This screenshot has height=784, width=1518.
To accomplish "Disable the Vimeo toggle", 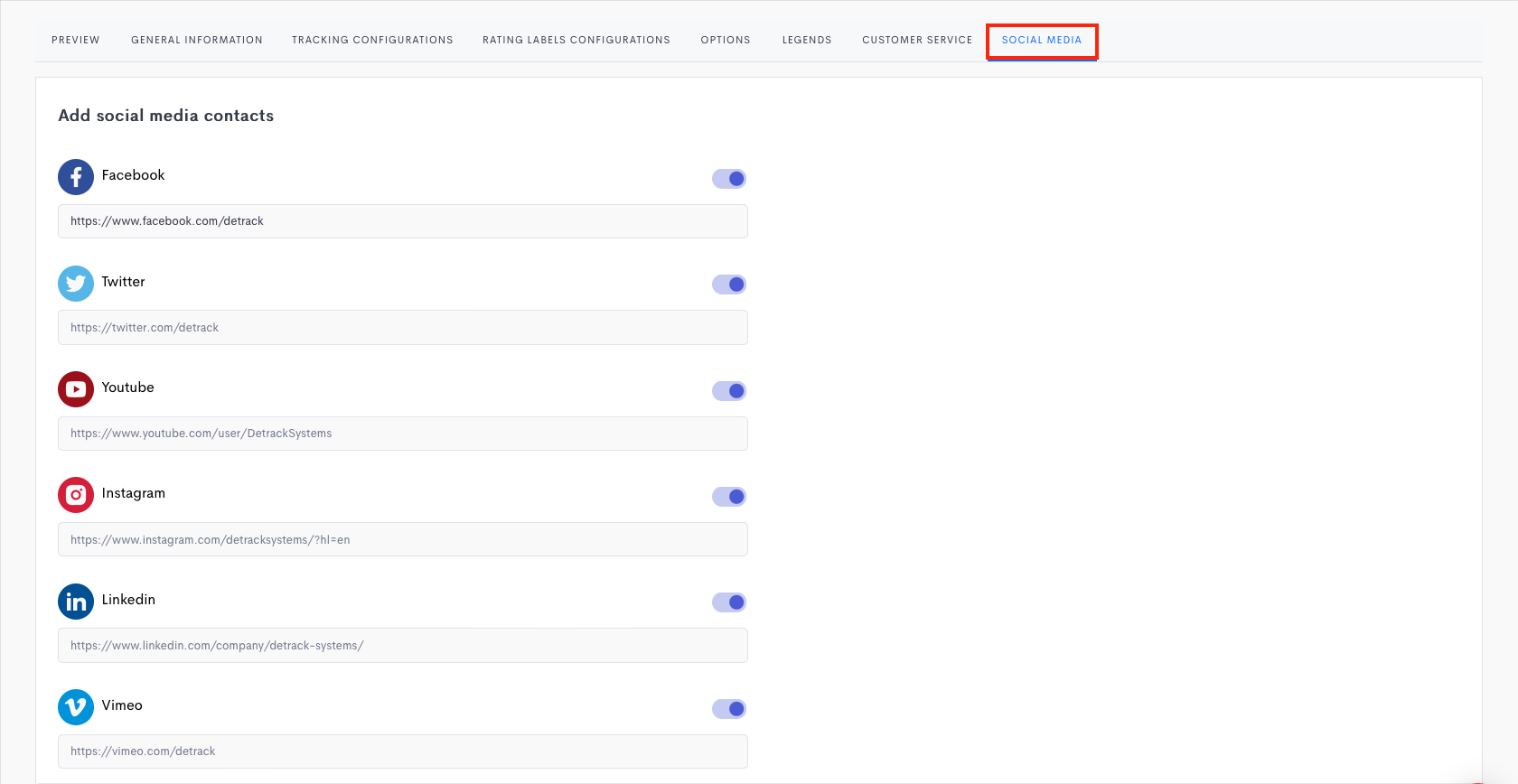I will click(729, 709).
